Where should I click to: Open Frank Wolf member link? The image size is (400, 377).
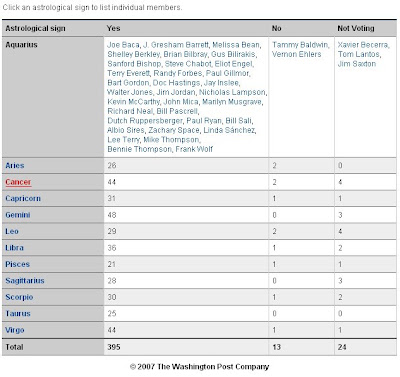point(194,149)
